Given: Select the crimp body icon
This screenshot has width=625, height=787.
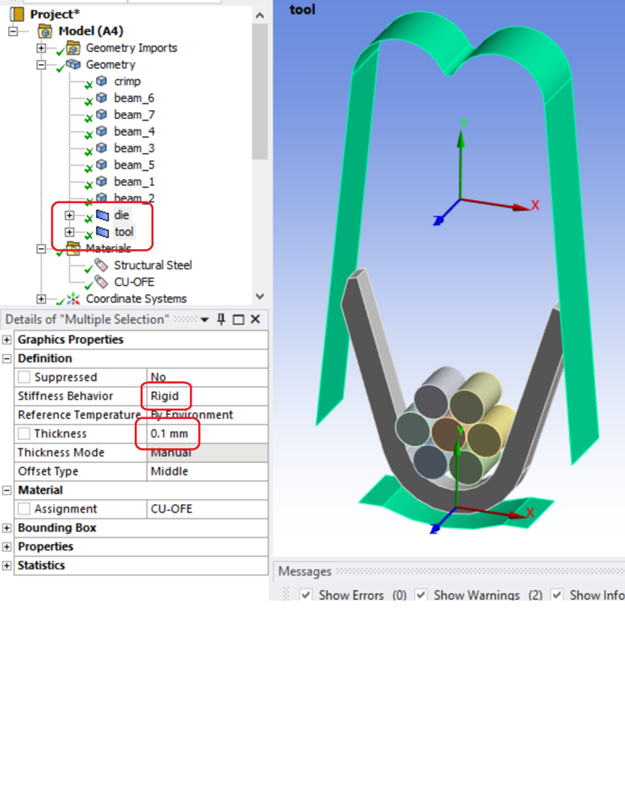Looking at the screenshot, I should click(101, 81).
